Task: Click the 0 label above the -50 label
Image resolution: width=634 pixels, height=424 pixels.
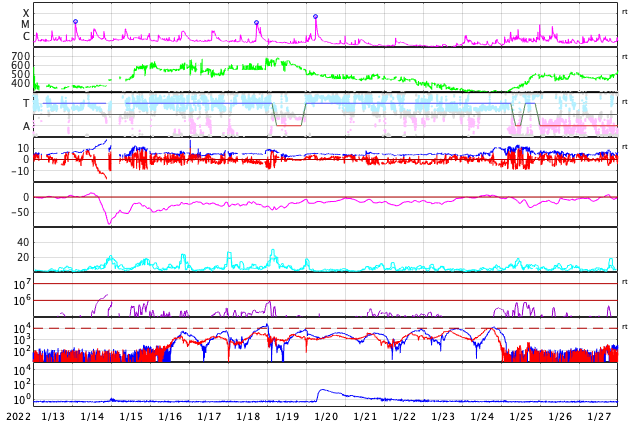Action: (x=27, y=197)
